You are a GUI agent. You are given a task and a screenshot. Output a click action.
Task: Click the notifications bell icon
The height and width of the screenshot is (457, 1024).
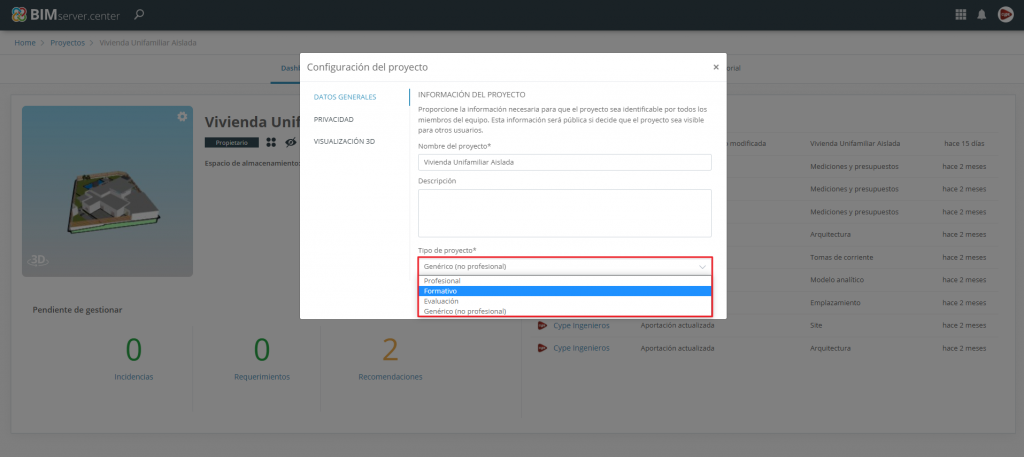(x=982, y=15)
